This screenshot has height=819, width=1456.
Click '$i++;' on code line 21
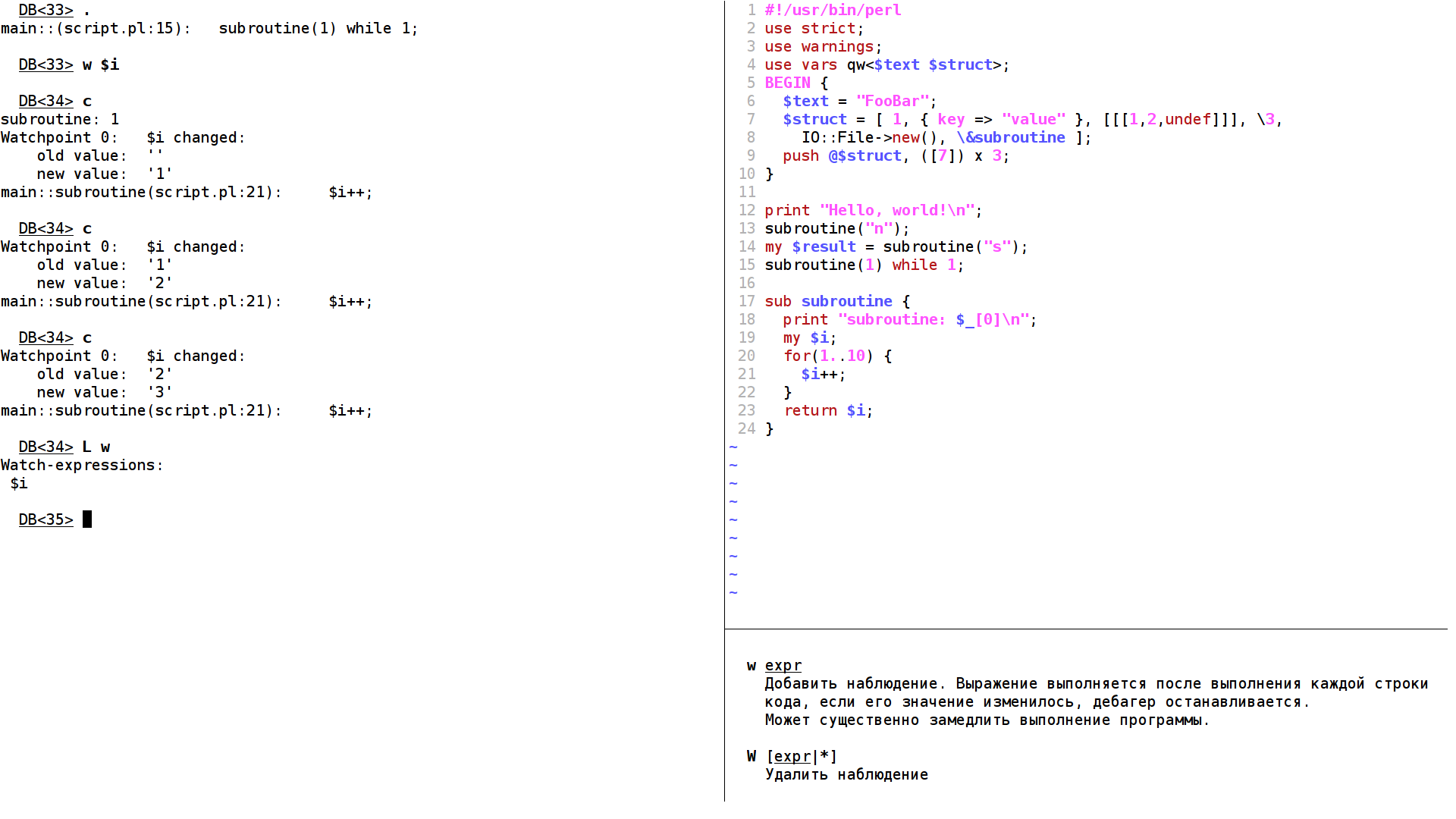(x=824, y=374)
